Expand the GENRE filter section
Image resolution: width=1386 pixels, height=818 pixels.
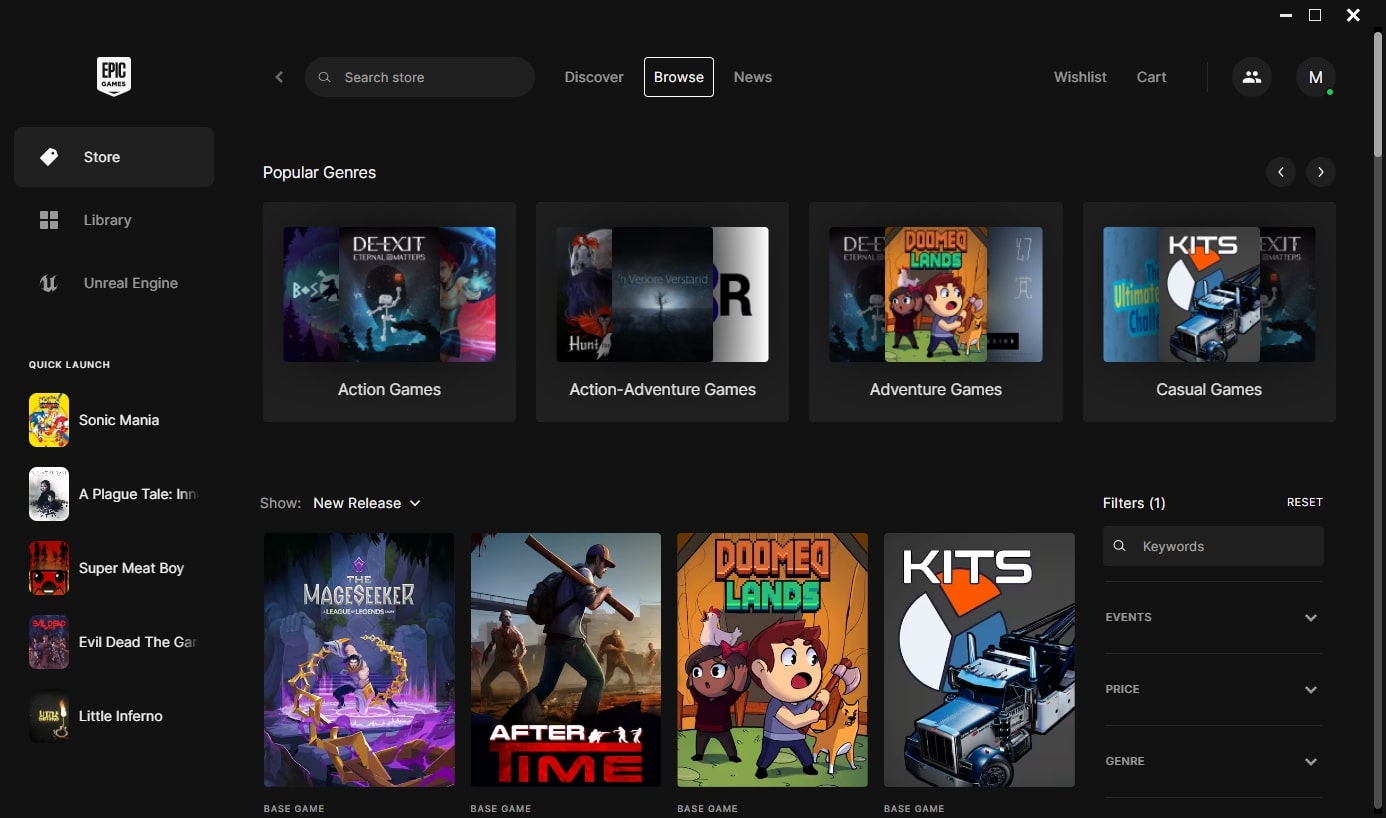(1213, 761)
